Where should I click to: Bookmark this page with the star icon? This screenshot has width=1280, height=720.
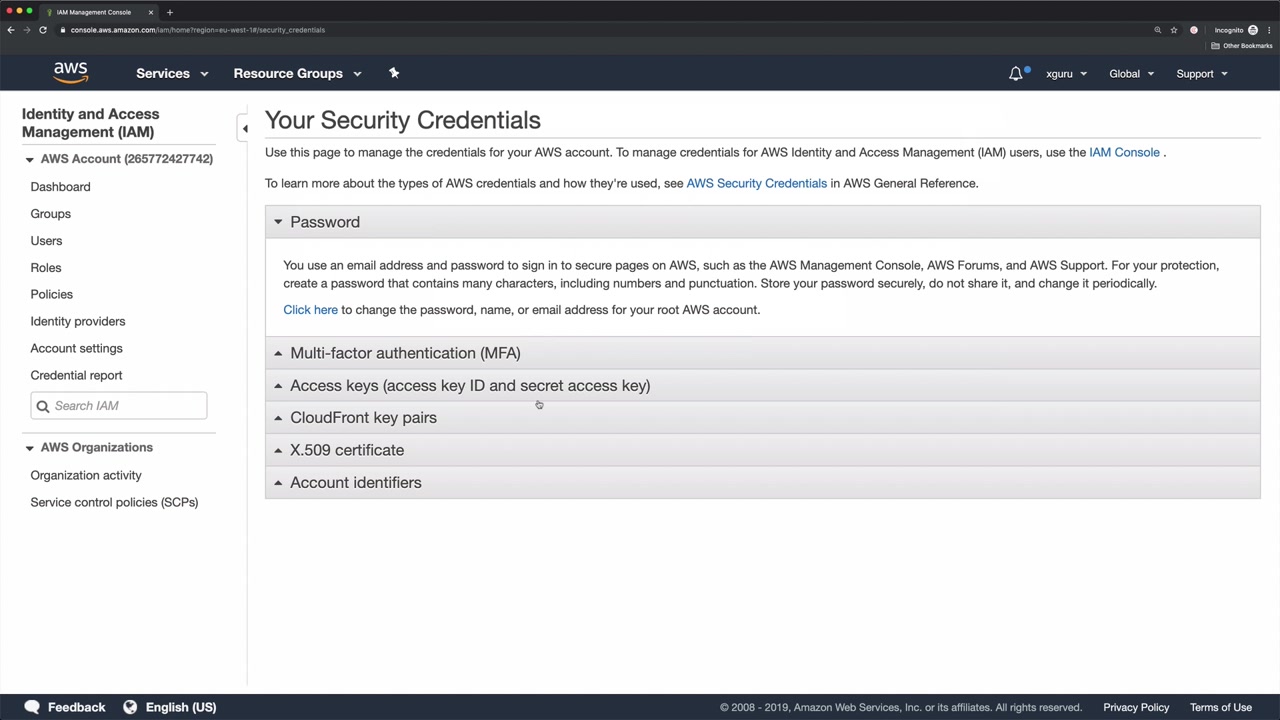coord(1174,30)
